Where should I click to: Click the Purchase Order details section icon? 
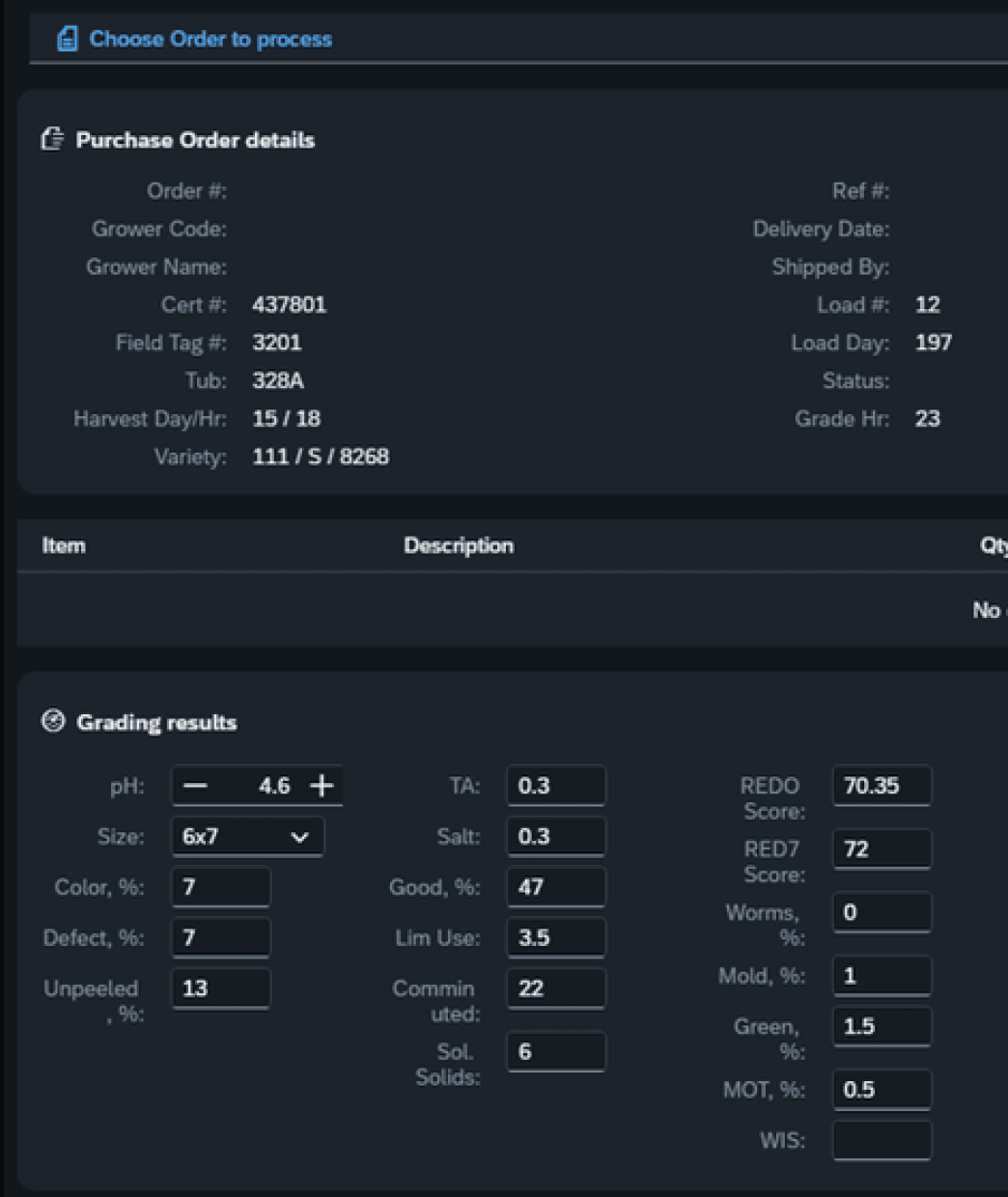pos(52,139)
